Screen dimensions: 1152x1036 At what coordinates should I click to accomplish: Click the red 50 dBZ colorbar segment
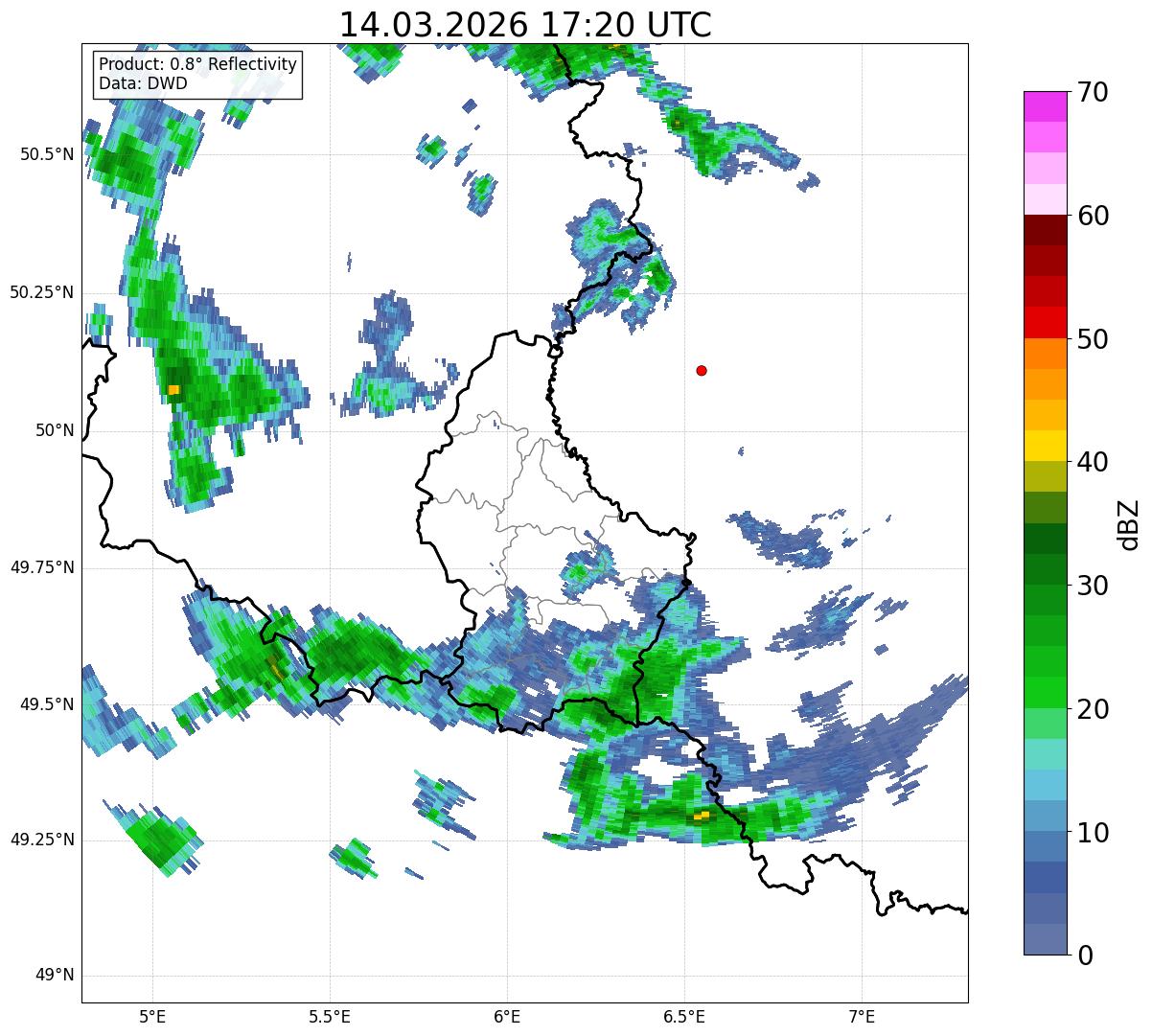coord(1044,322)
